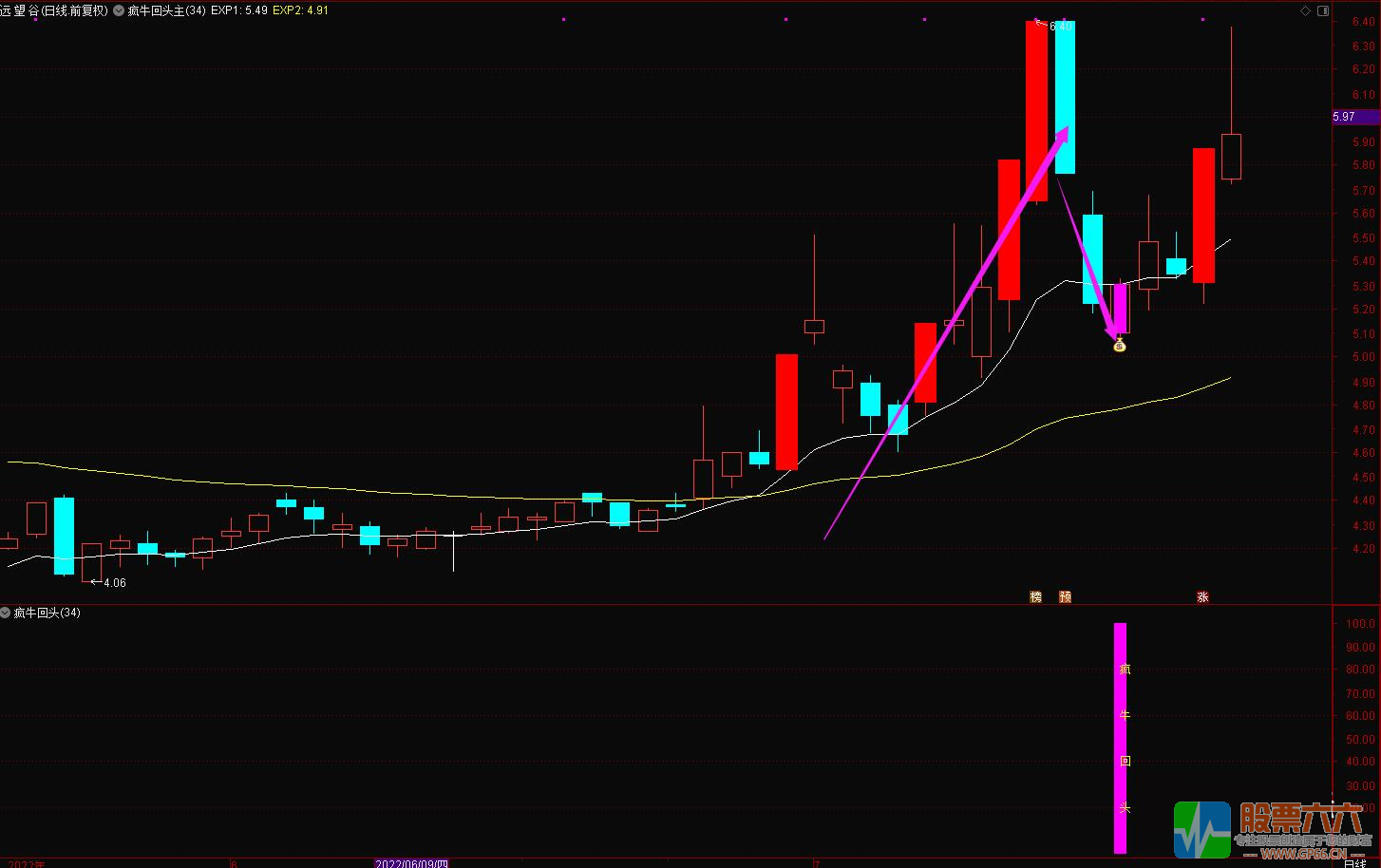Select the 远望谷(日线 前复权) title text
The height and width of the screenshot is (868, 1381).
pos(54,10)
